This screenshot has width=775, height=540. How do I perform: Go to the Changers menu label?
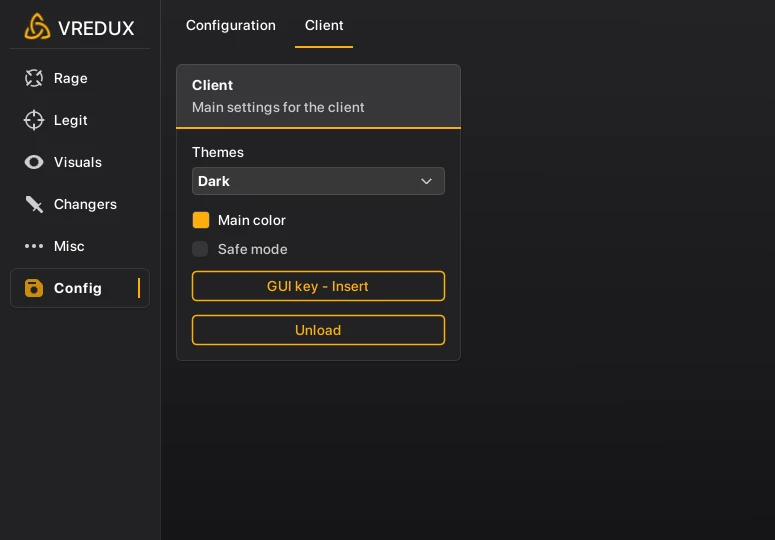point(85,204)
